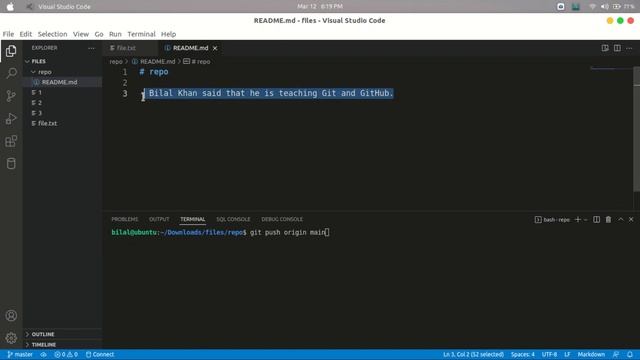Click bash - repo terminal label

552,220
